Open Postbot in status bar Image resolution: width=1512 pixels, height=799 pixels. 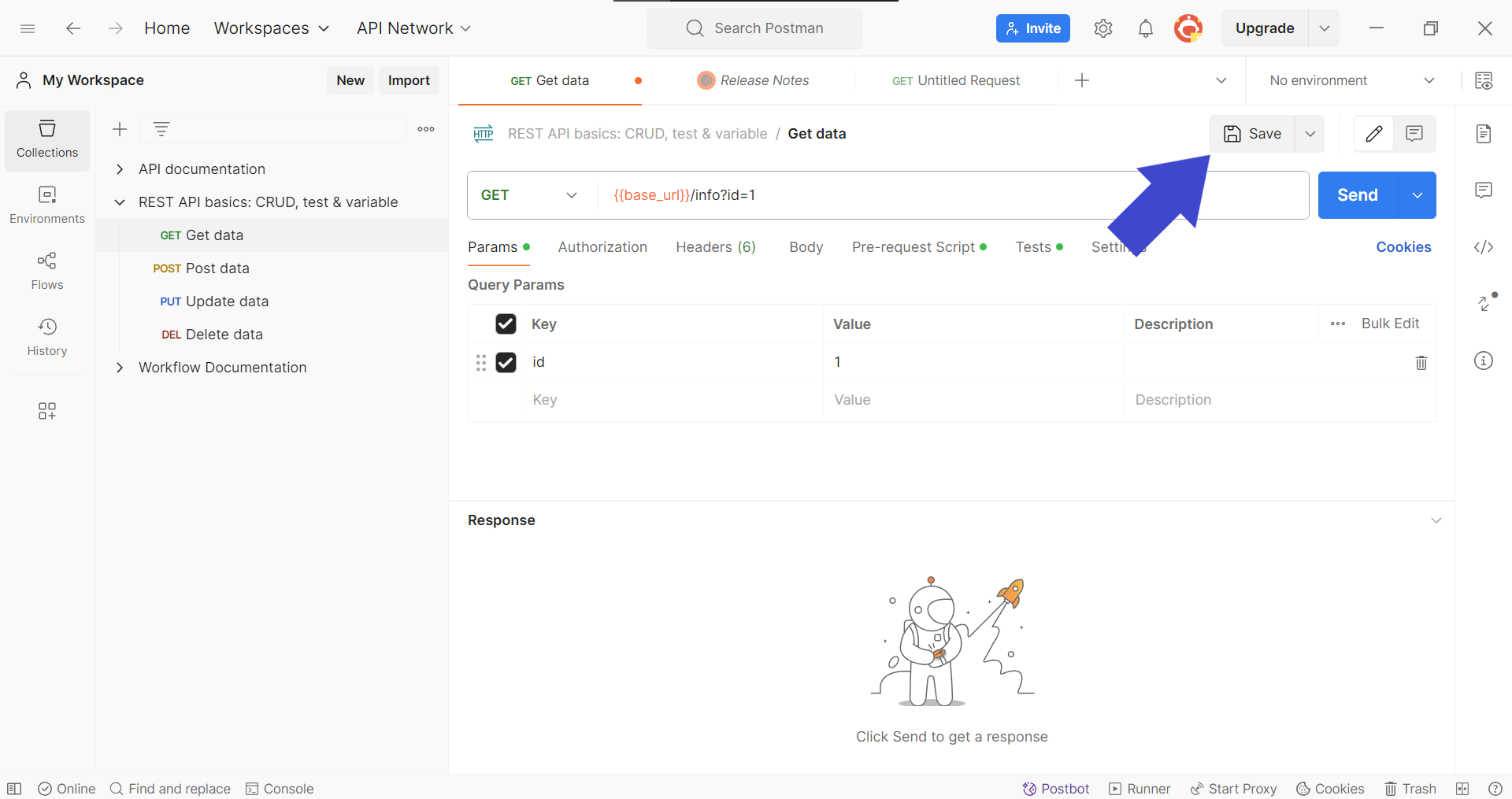tap(1055, 789)
